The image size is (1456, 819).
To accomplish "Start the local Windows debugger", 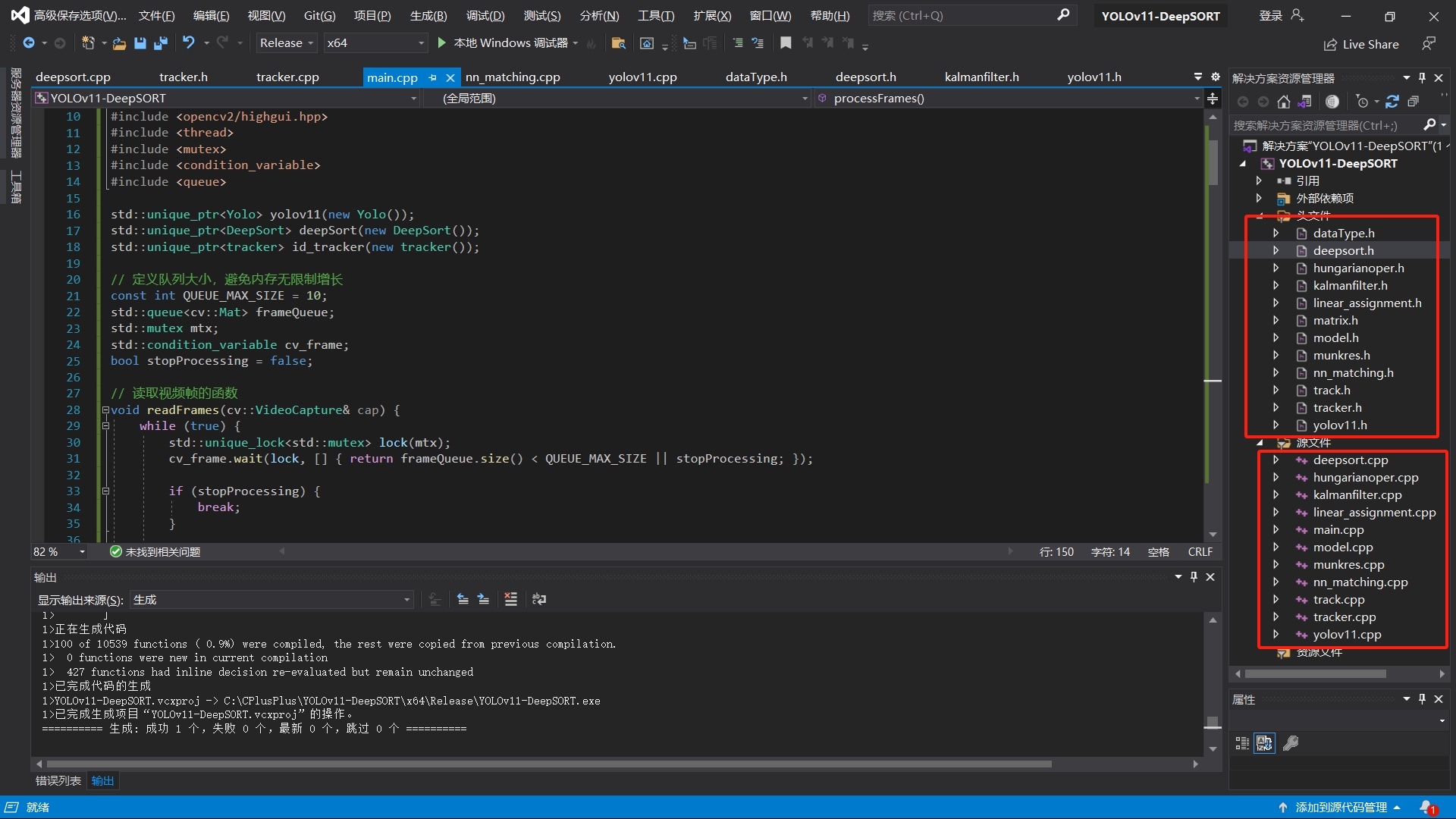I will (x=510, y=43).
